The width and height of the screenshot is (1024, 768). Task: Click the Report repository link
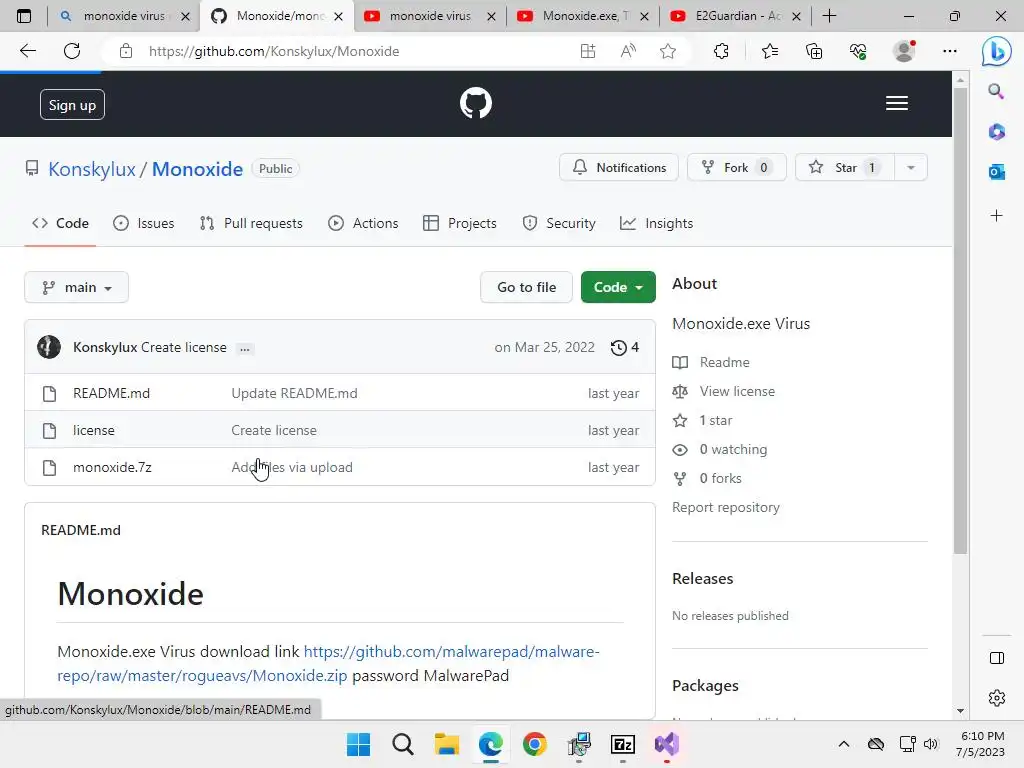tap(726, 507)
